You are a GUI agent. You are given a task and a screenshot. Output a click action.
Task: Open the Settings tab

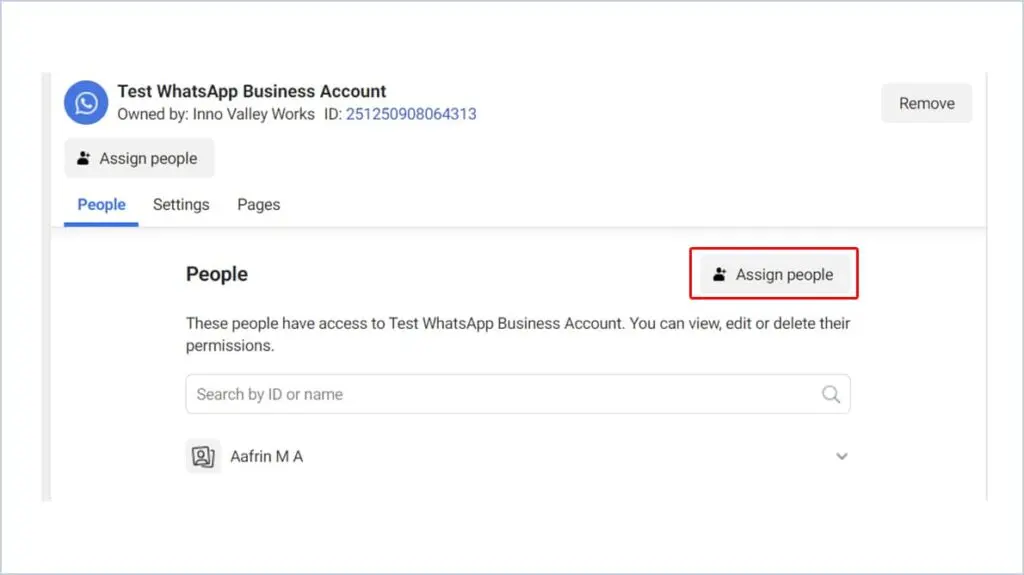pyautogui.click(x=181, y=205)
